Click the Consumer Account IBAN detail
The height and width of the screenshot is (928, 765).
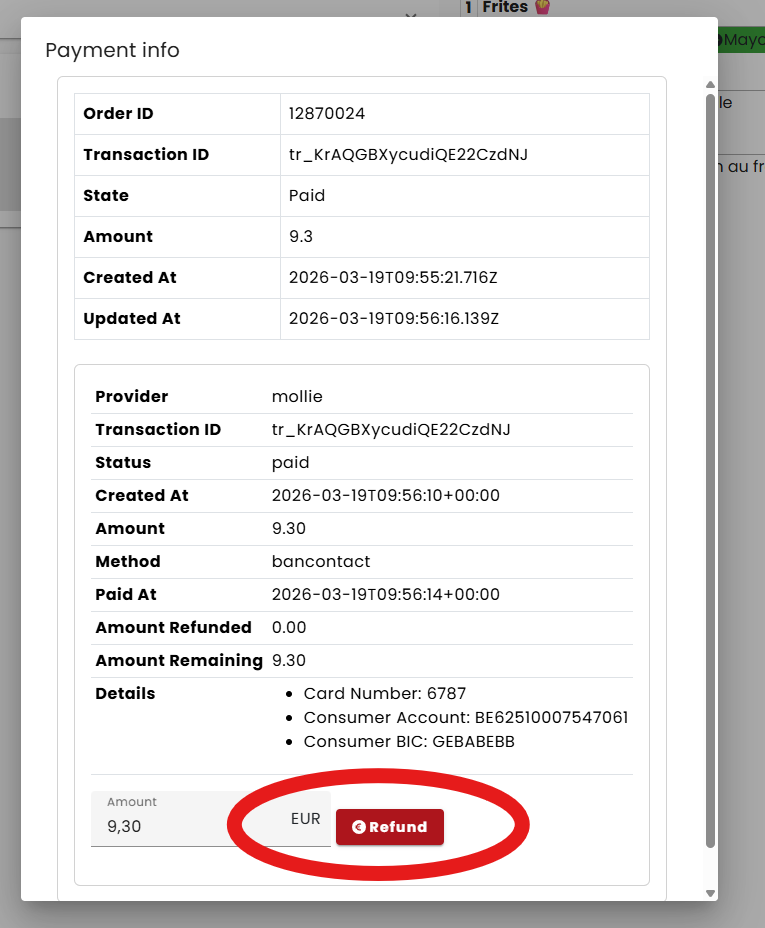click(466, 718)
